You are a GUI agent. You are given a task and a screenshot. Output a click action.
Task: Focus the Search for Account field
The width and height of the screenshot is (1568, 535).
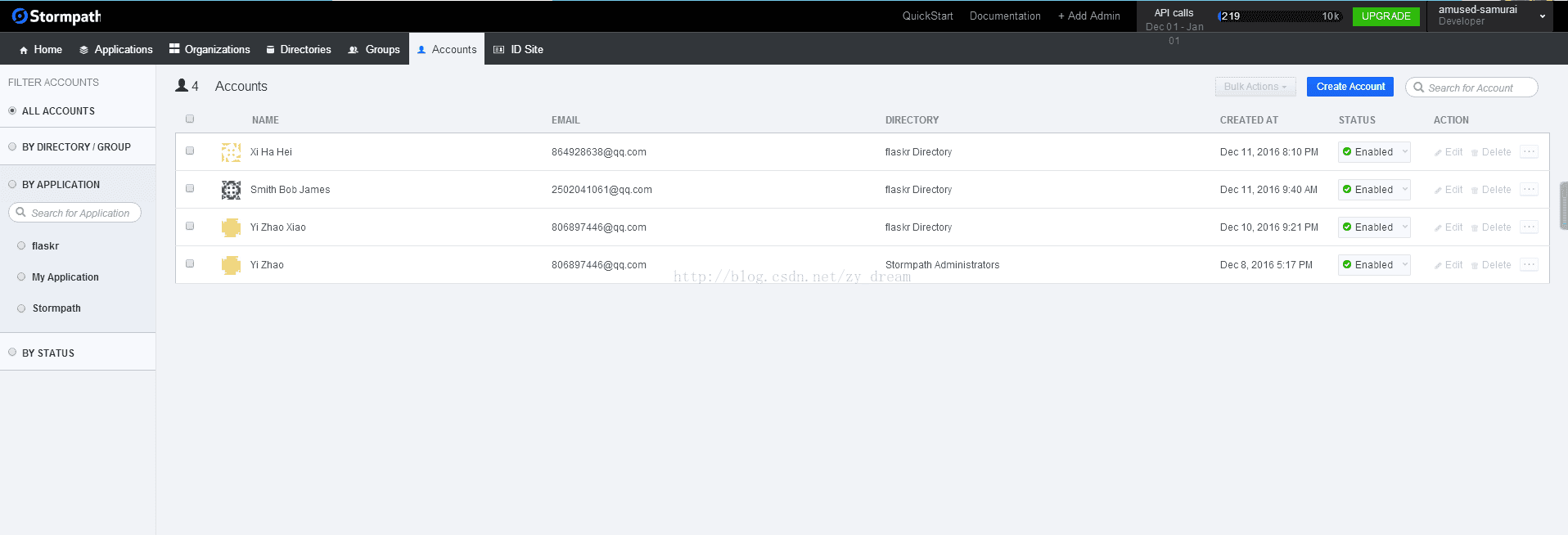1471,88
